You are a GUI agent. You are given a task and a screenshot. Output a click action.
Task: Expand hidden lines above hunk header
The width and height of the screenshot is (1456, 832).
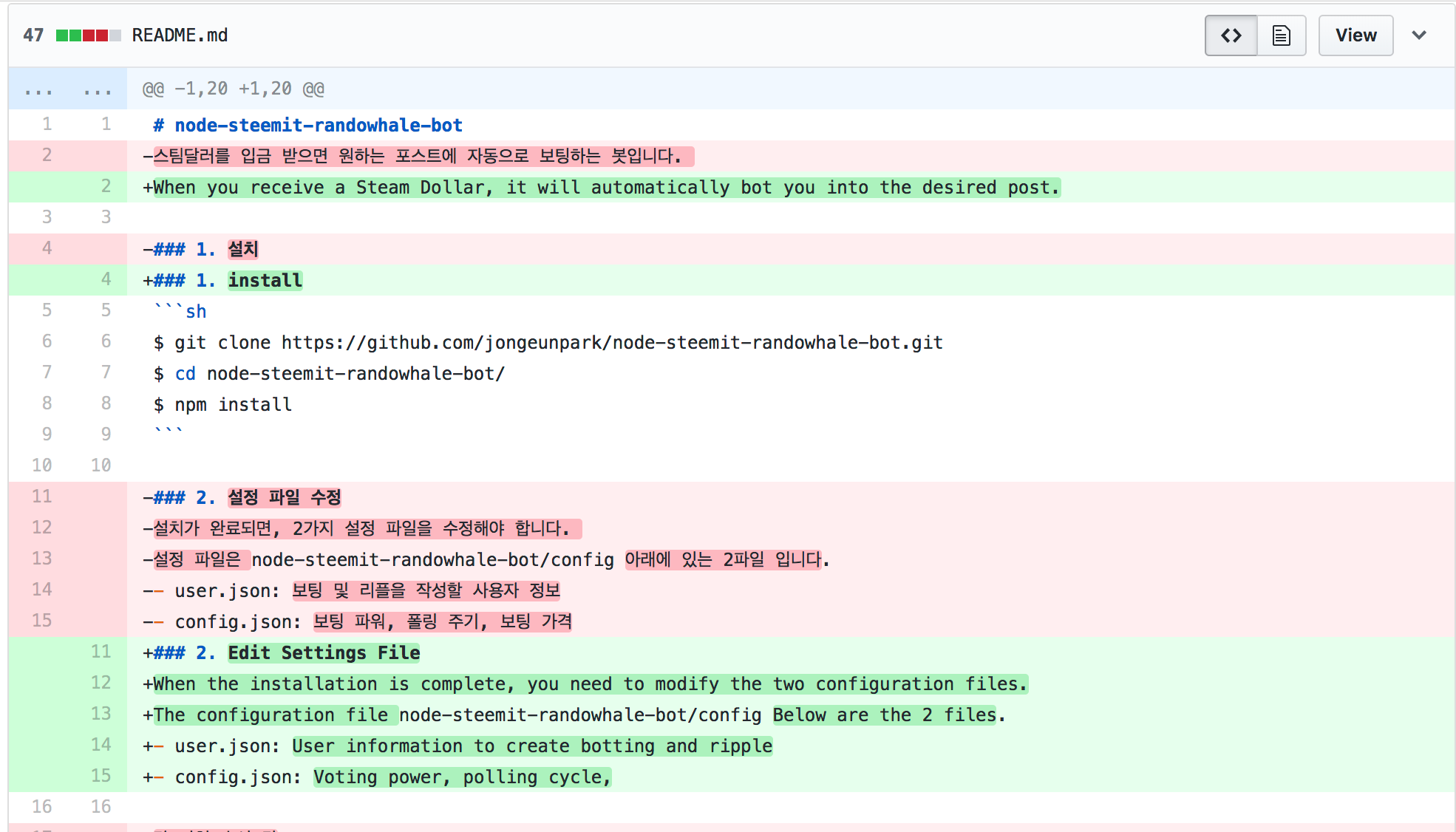coord(67,89)
